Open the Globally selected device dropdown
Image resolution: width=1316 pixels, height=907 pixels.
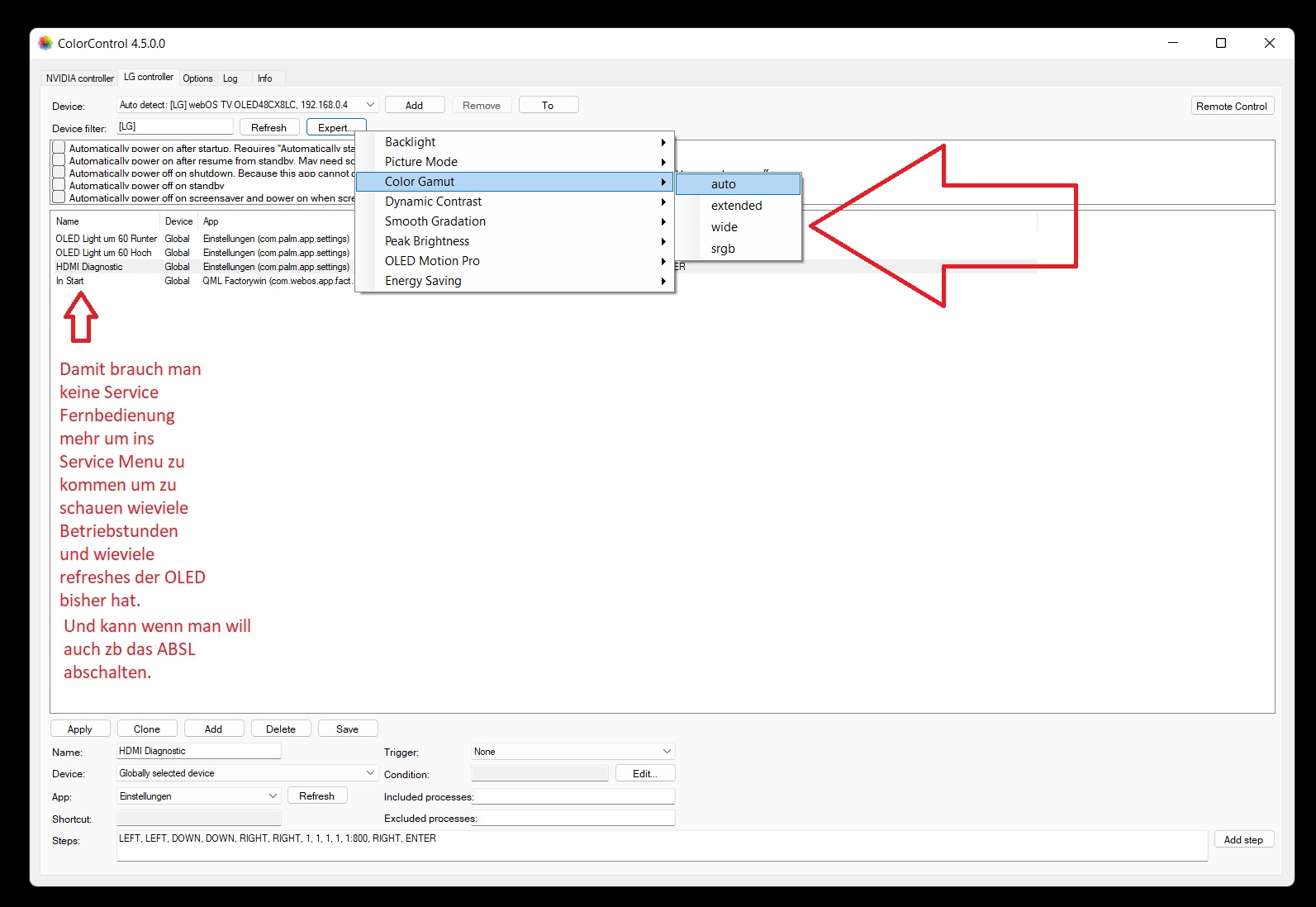(x=247, y=773)
